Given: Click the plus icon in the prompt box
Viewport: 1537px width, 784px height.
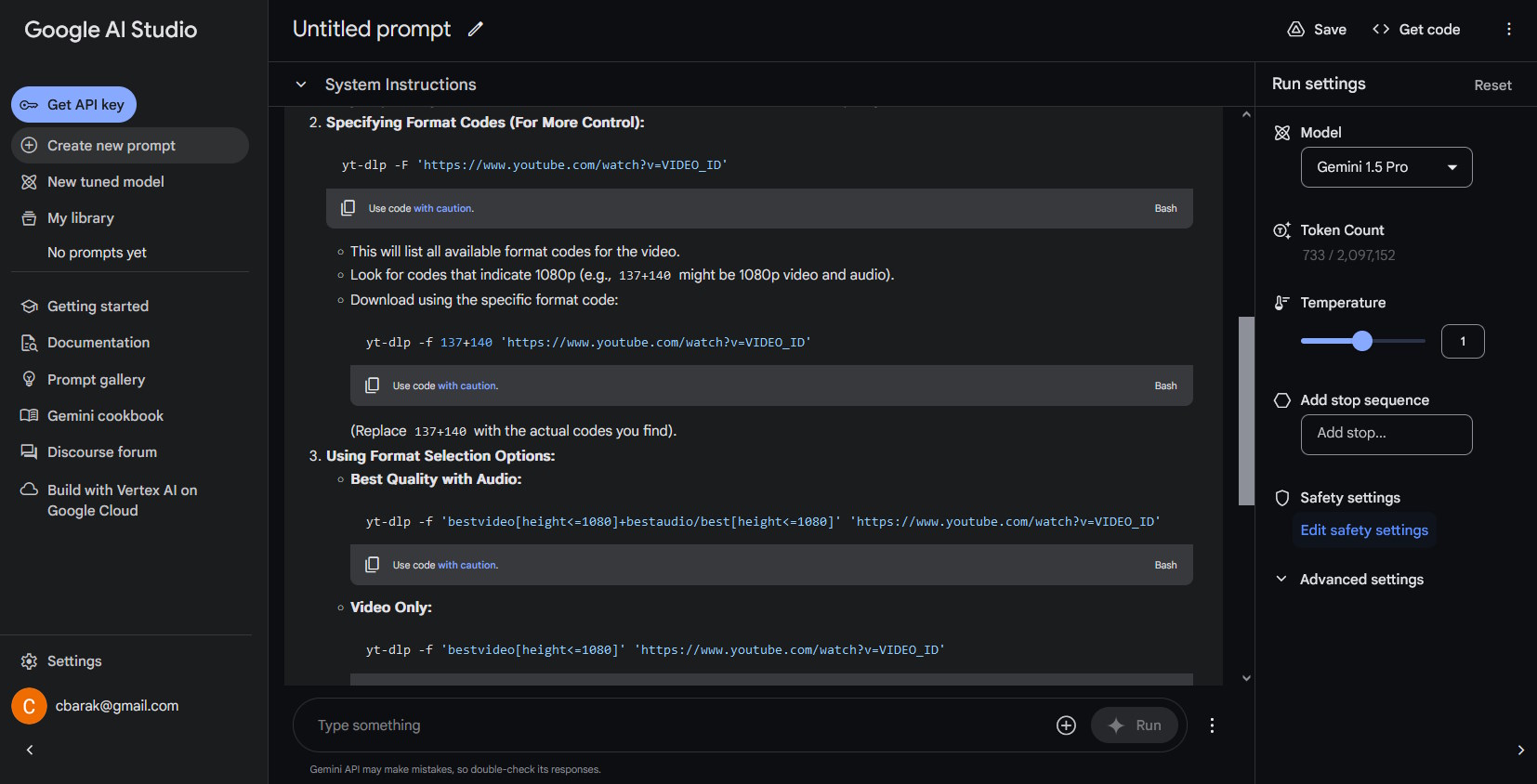Looking at the screenshot, I should (x=1066, y=725).
